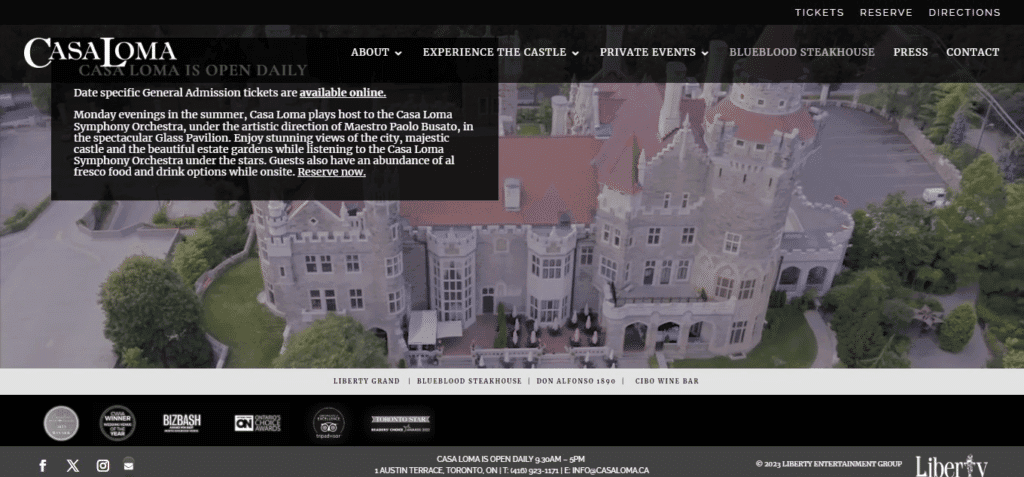Click the Ontario's Choice Awards badge
This screenshot has width=1024, height=477.
[257, 423]
